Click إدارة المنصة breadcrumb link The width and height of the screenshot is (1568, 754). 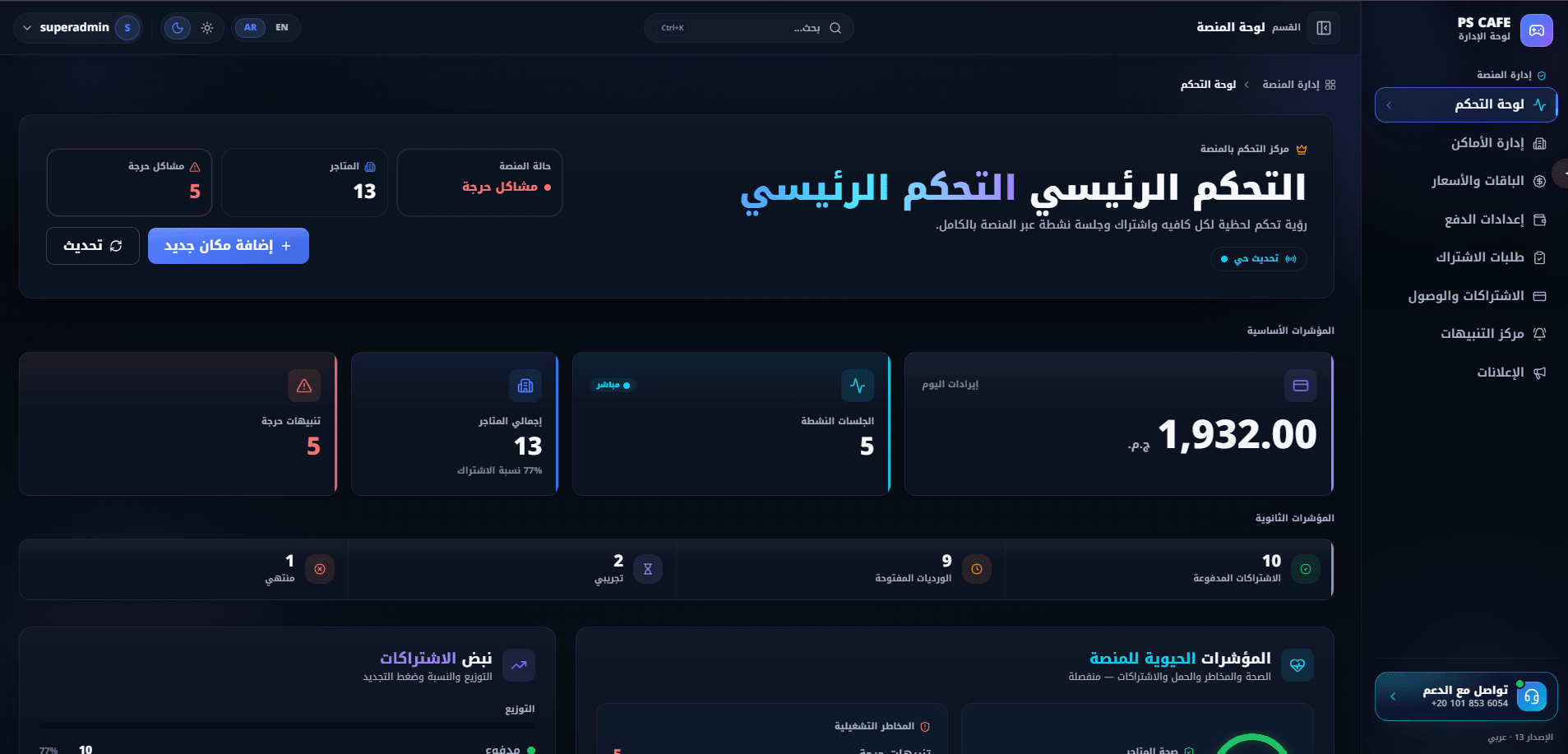1291,85
